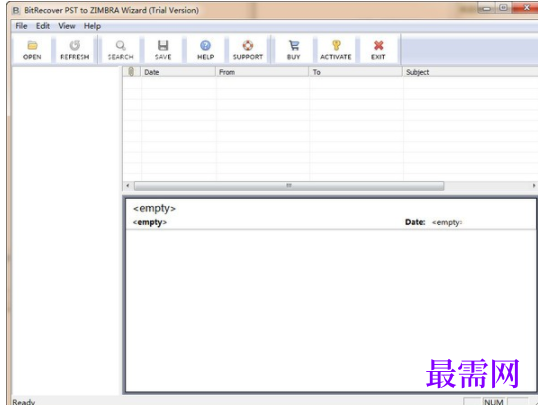Minimize the PST to ZIMBRA Wizard window
Viewport: 538px width, 405px height.
coord(487,8)
